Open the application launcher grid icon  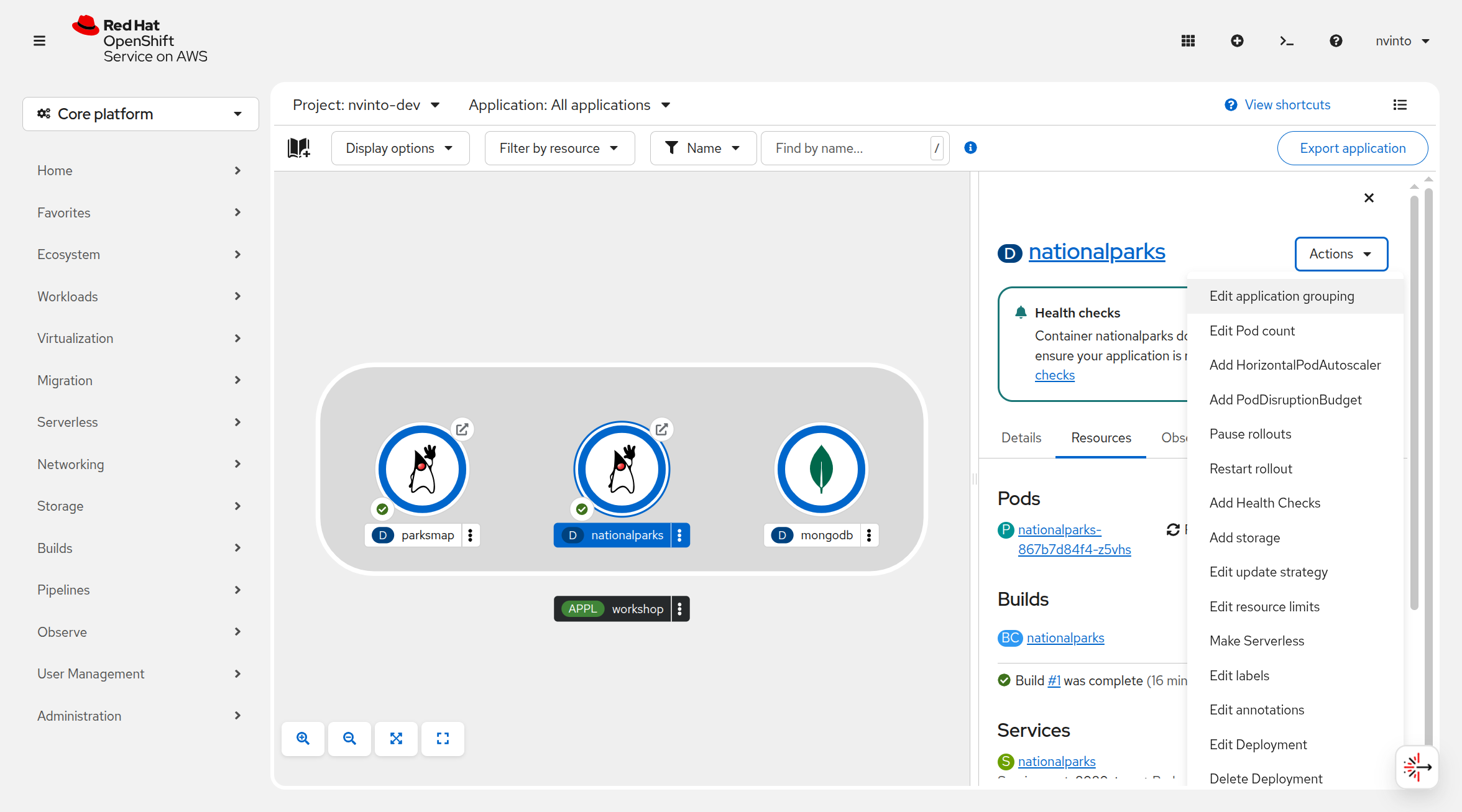coord(1188,41)
